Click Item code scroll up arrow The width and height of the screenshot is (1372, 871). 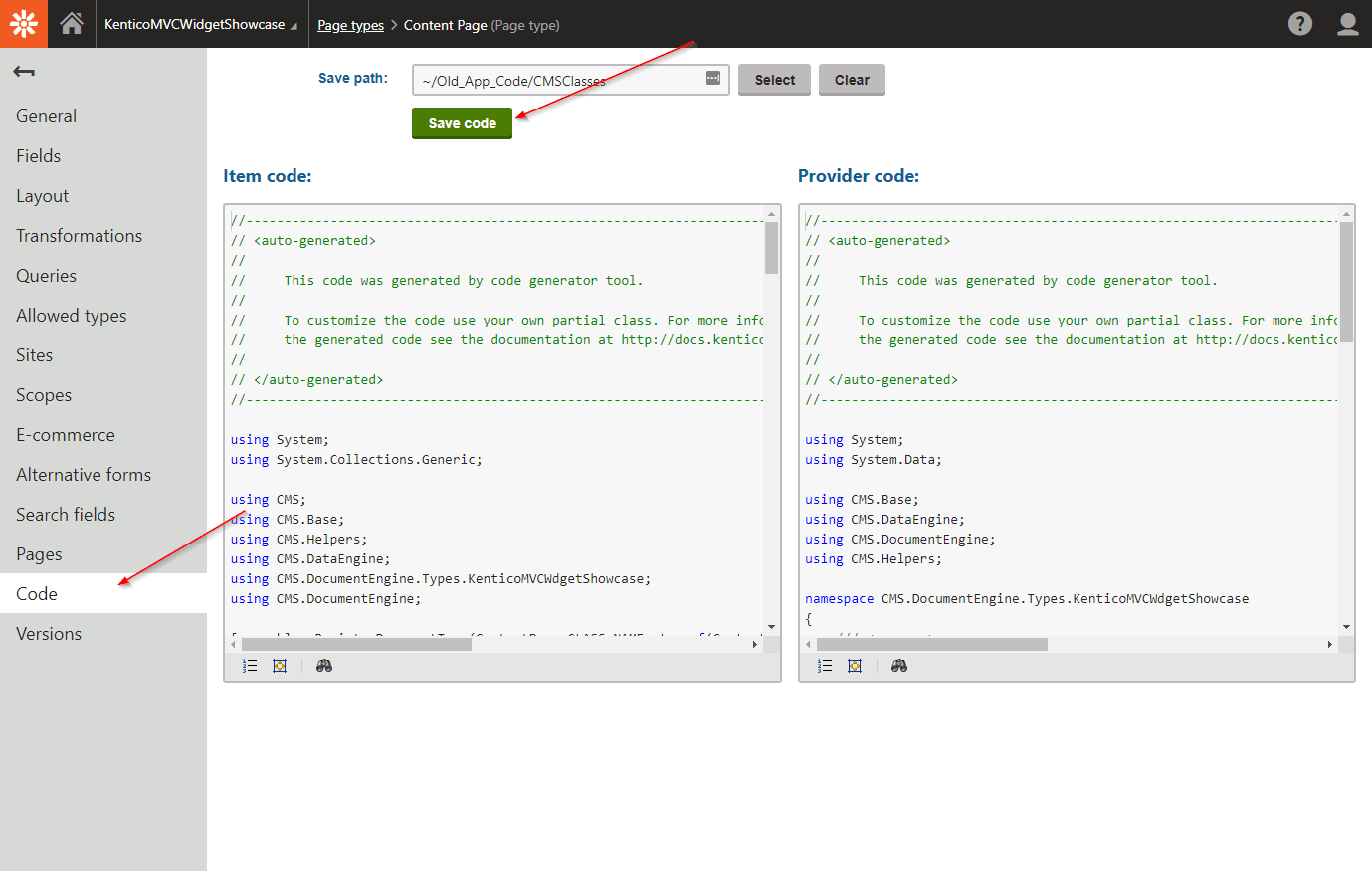point(771,214)
